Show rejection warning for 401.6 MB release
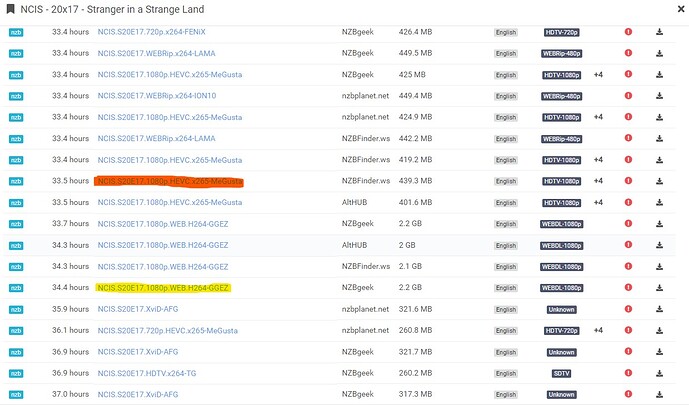Image resolution: width=689 pixels, height=405 pixels. click(628, 202)
